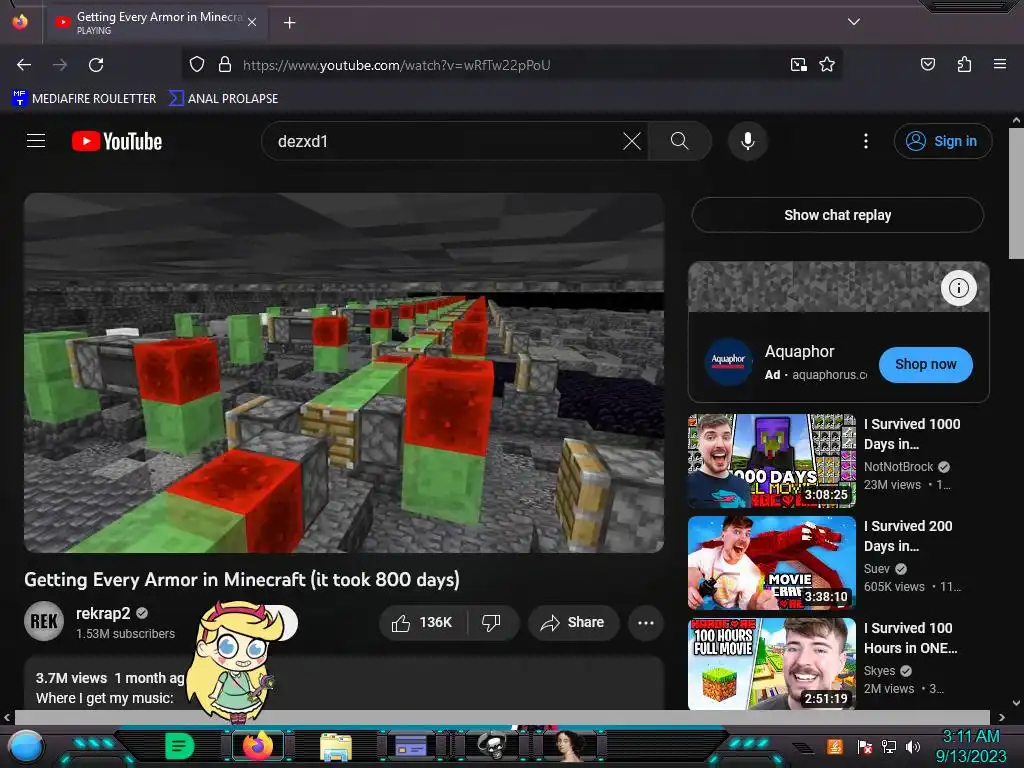Expand the list all tabs chevron

point(853,22)
